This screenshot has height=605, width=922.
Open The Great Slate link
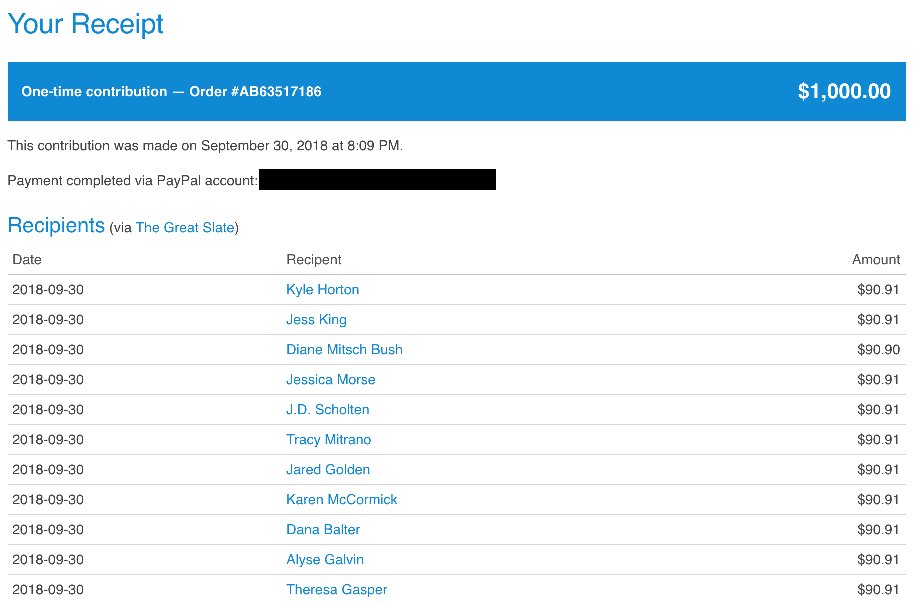[185, 228]
